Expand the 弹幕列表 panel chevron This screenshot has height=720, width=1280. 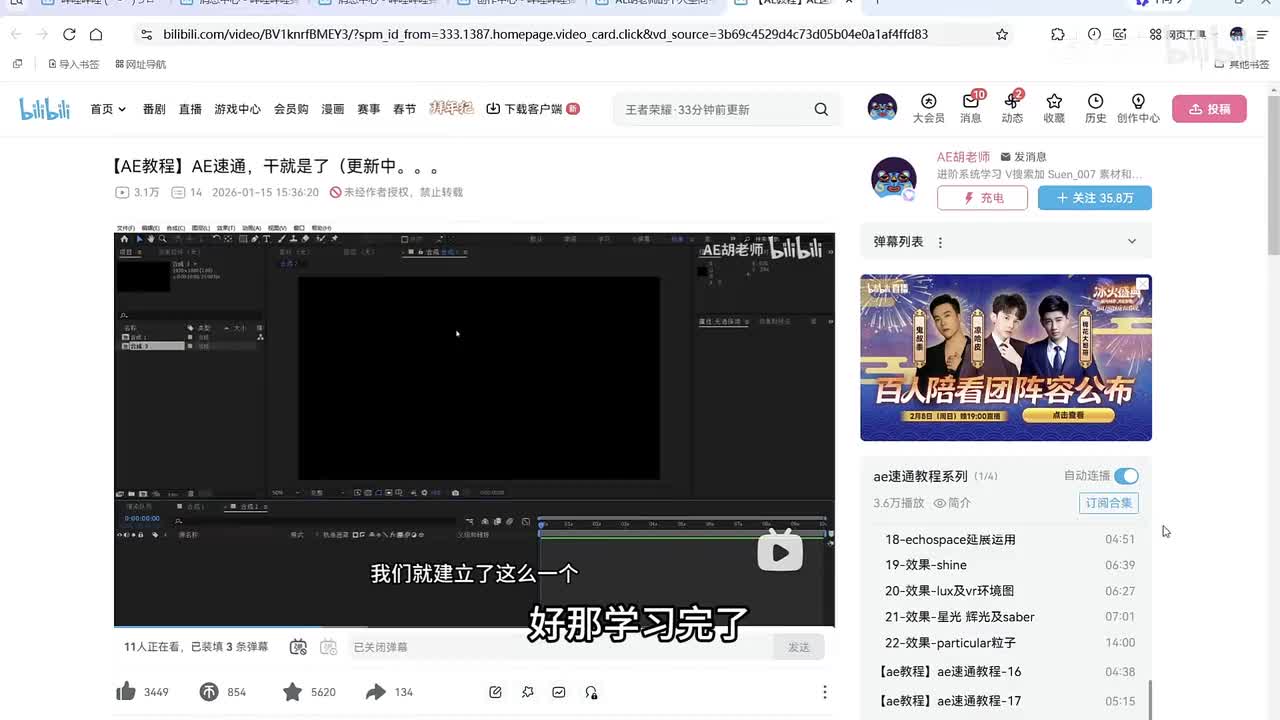1132,241
